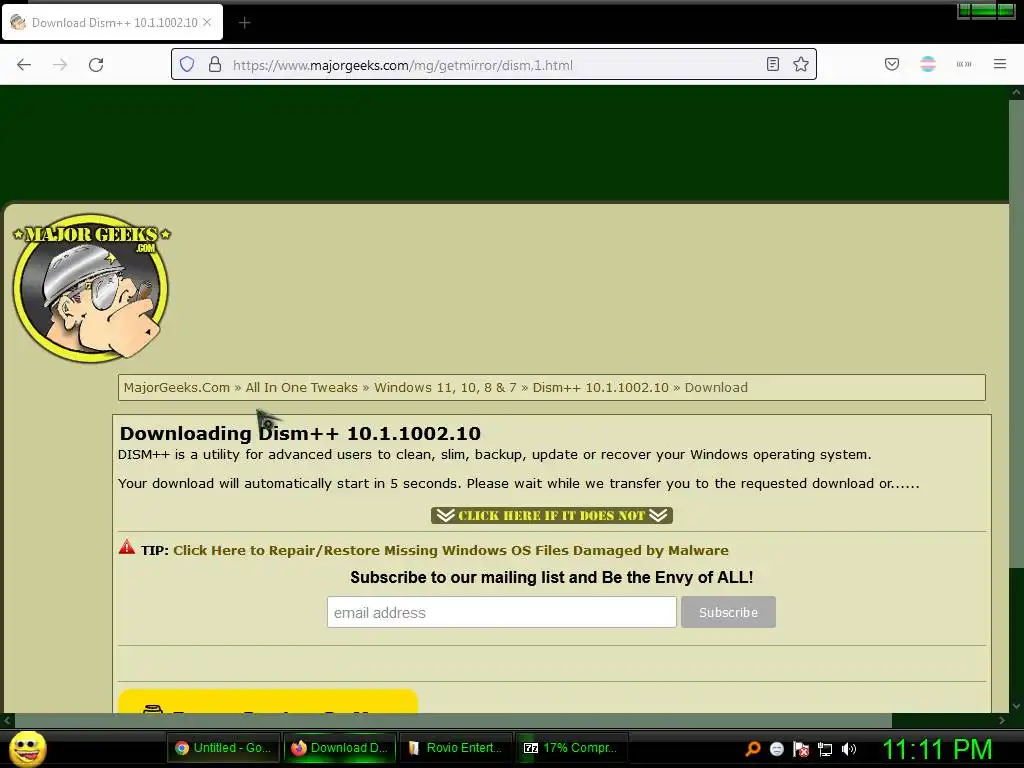Select the Download Dism++ 10.1.1002.10 tab
1024x768 pixels.
112,22
